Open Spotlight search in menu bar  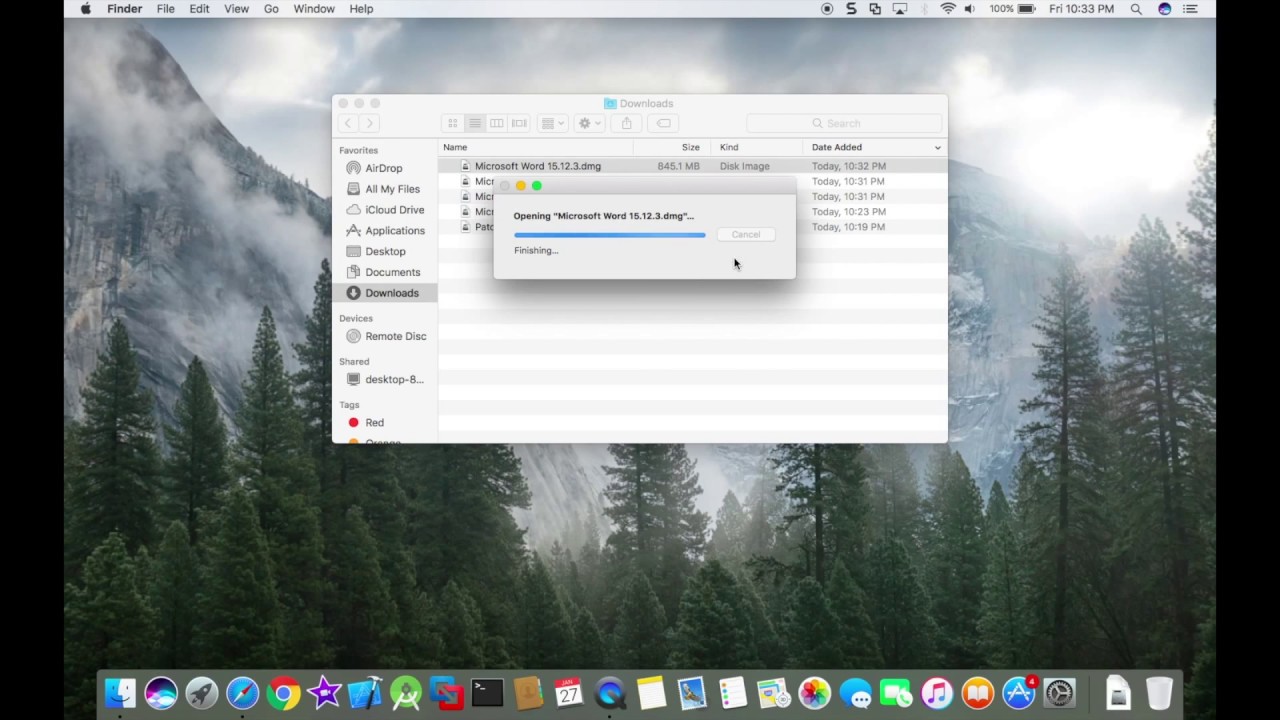click(x=1136, y=9)
